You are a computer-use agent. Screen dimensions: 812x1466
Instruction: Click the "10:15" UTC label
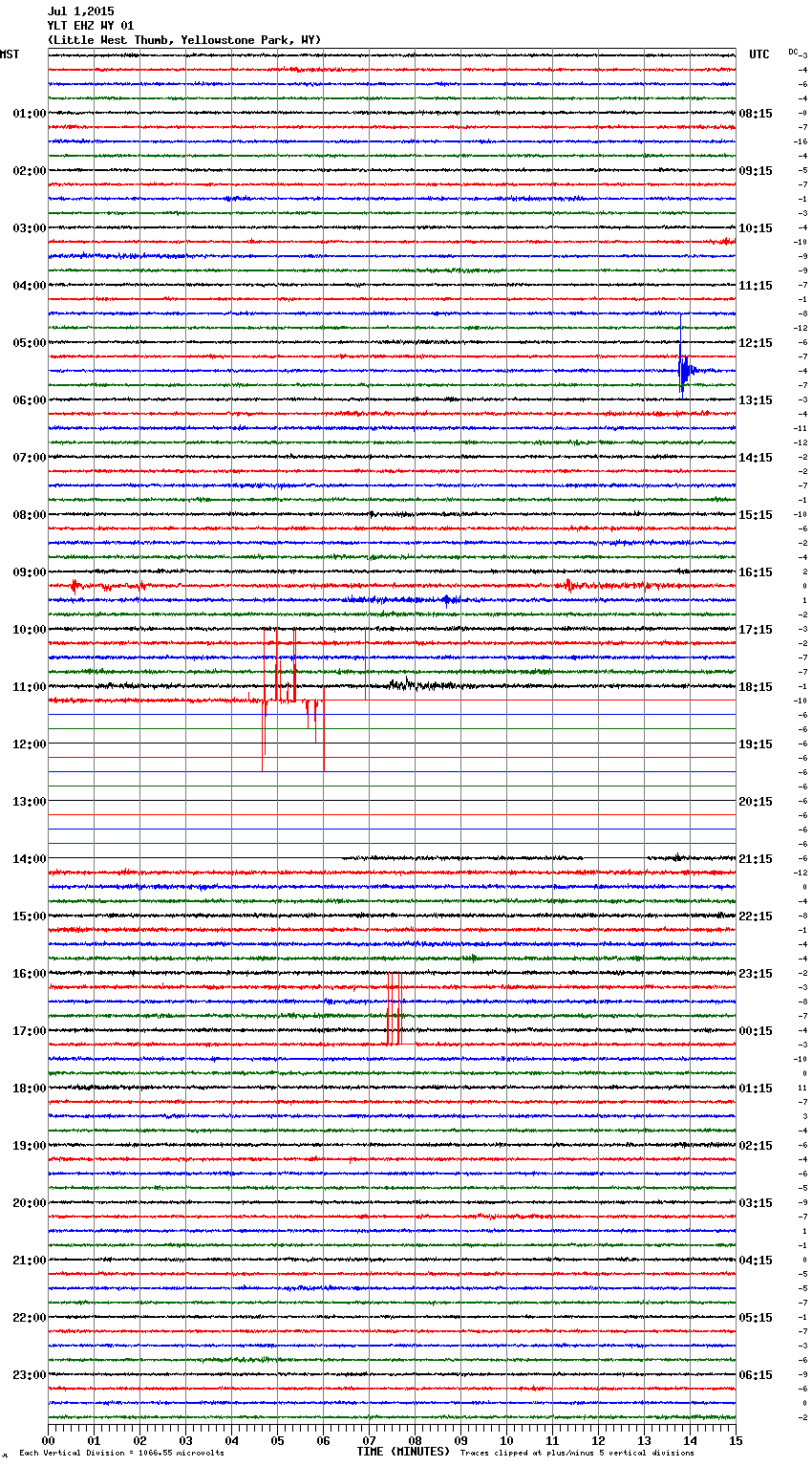pos(756,228)
